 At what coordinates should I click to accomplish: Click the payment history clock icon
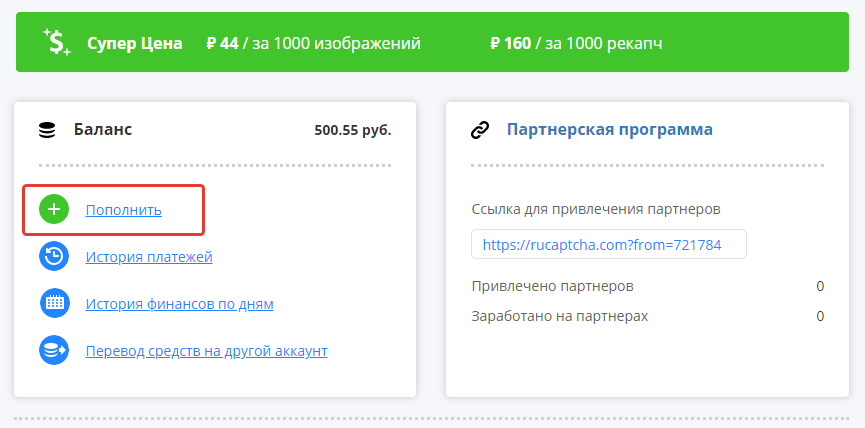53,257
